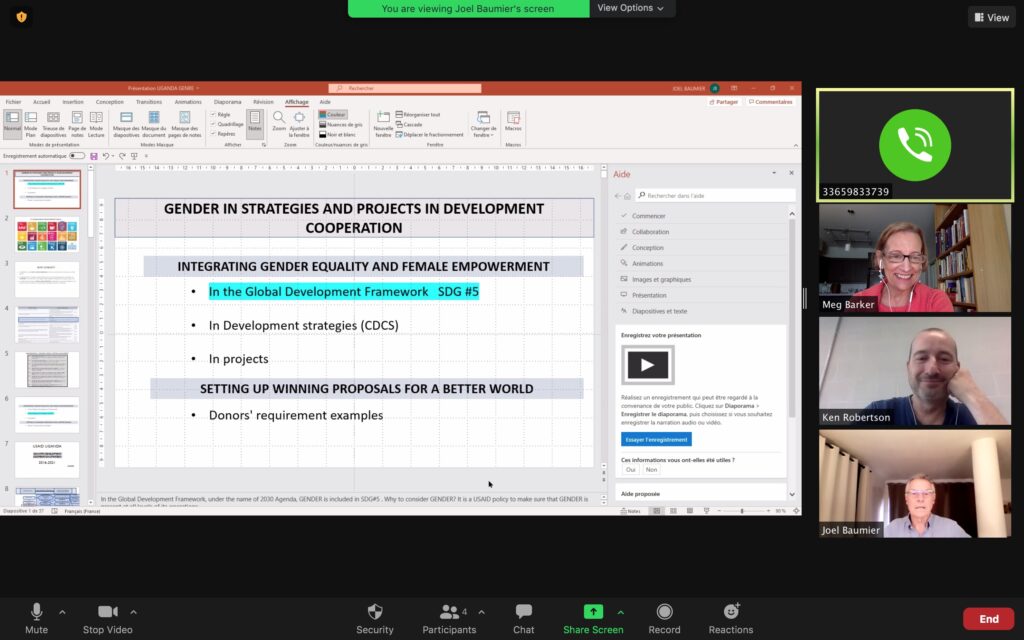Toggle the Repères checkbox
Viewport: 1024px width, 640px height.
(x=223, y=134)
